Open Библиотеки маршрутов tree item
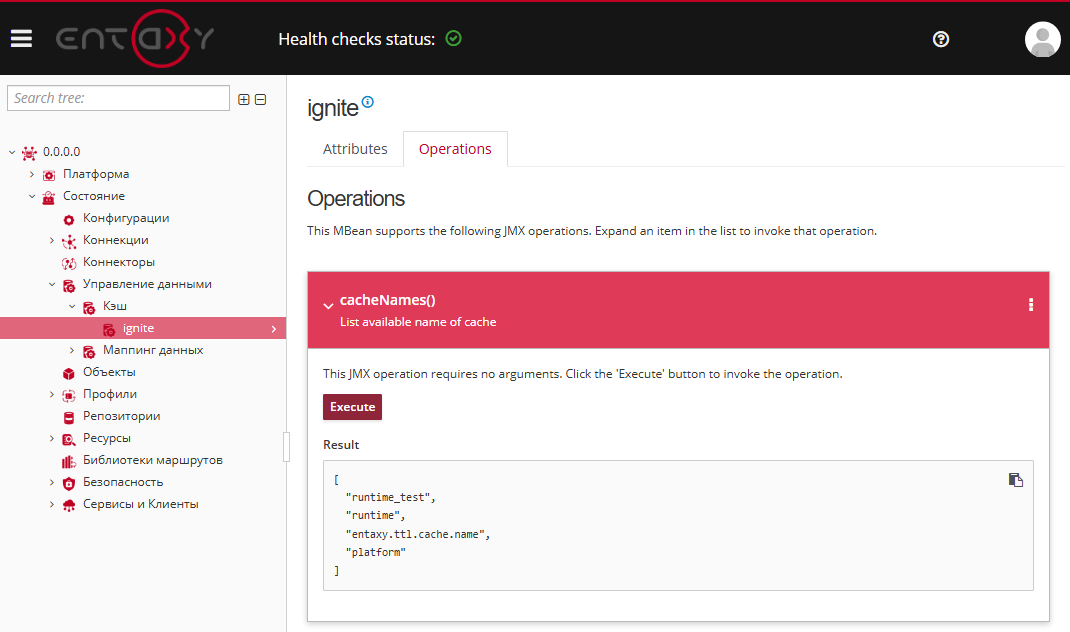The image size is (1070, 632). 152,460
